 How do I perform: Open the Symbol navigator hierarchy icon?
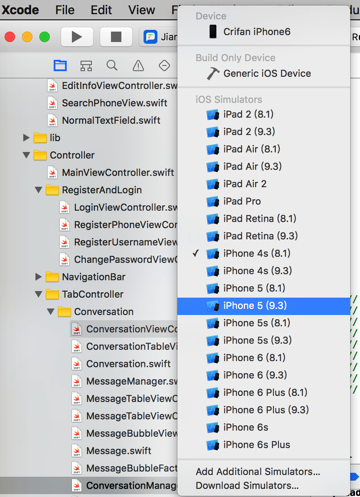tap(86, 65)
